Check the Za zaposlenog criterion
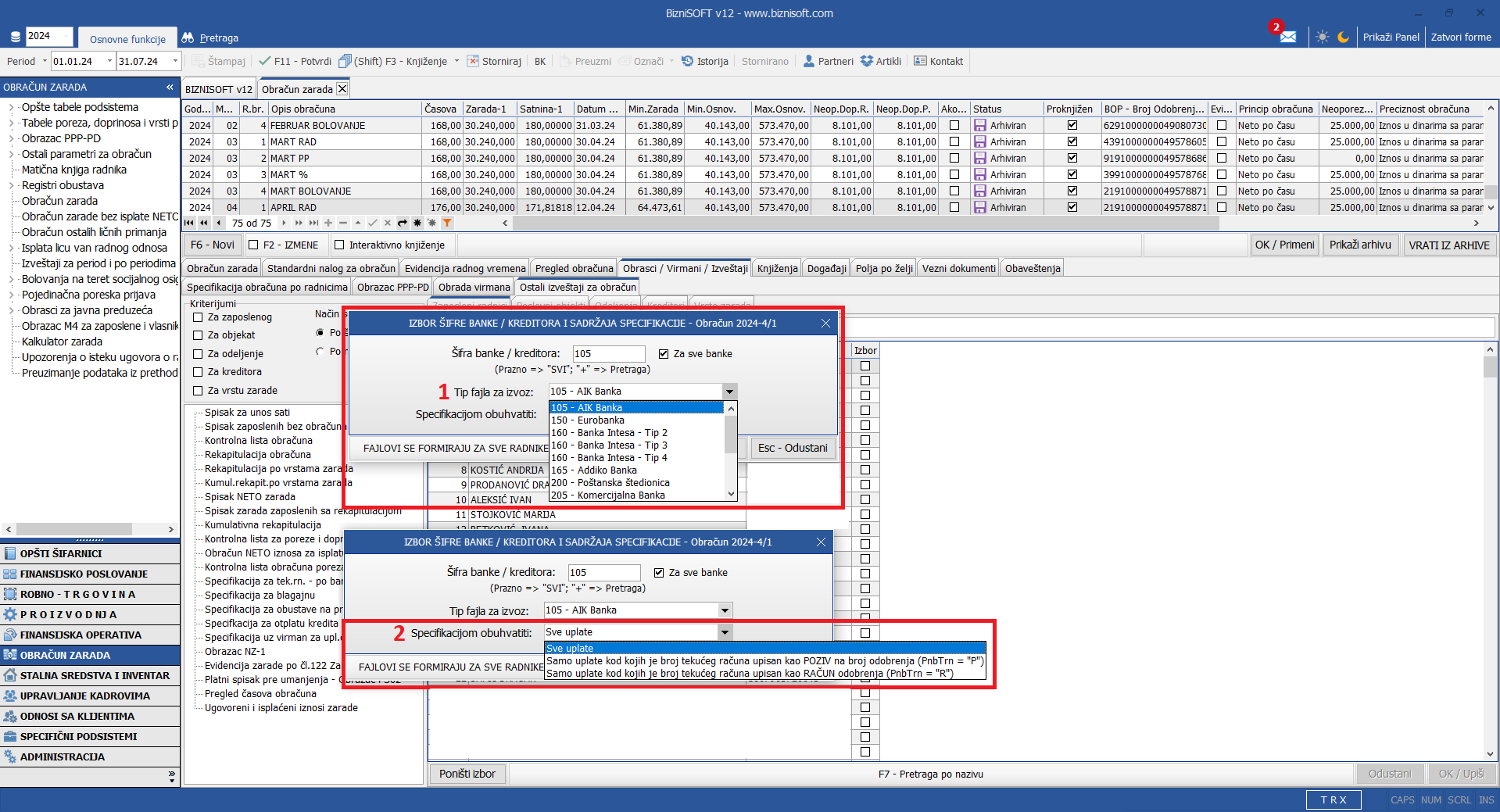The image size is (1500, 812). [198, 317]
